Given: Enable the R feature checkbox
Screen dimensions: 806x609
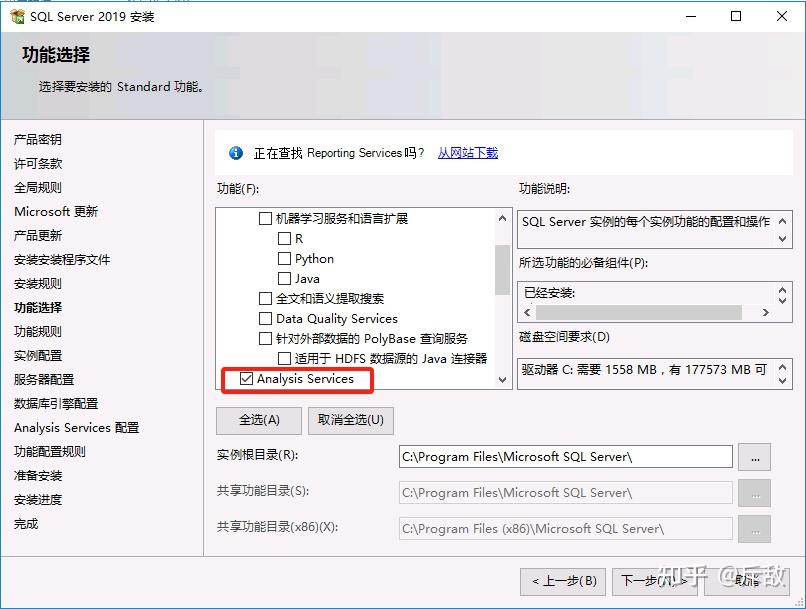Looking at the screenshot, I should click(284, 238).
